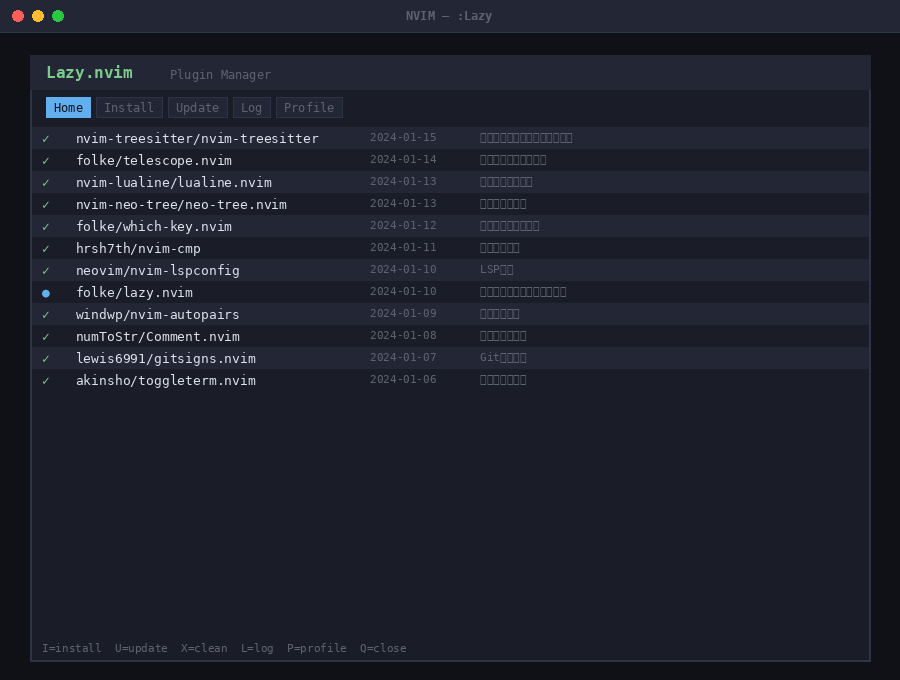Click the L=log shortcut hint
Screen dimensions: 900x680
pos(257,648)
